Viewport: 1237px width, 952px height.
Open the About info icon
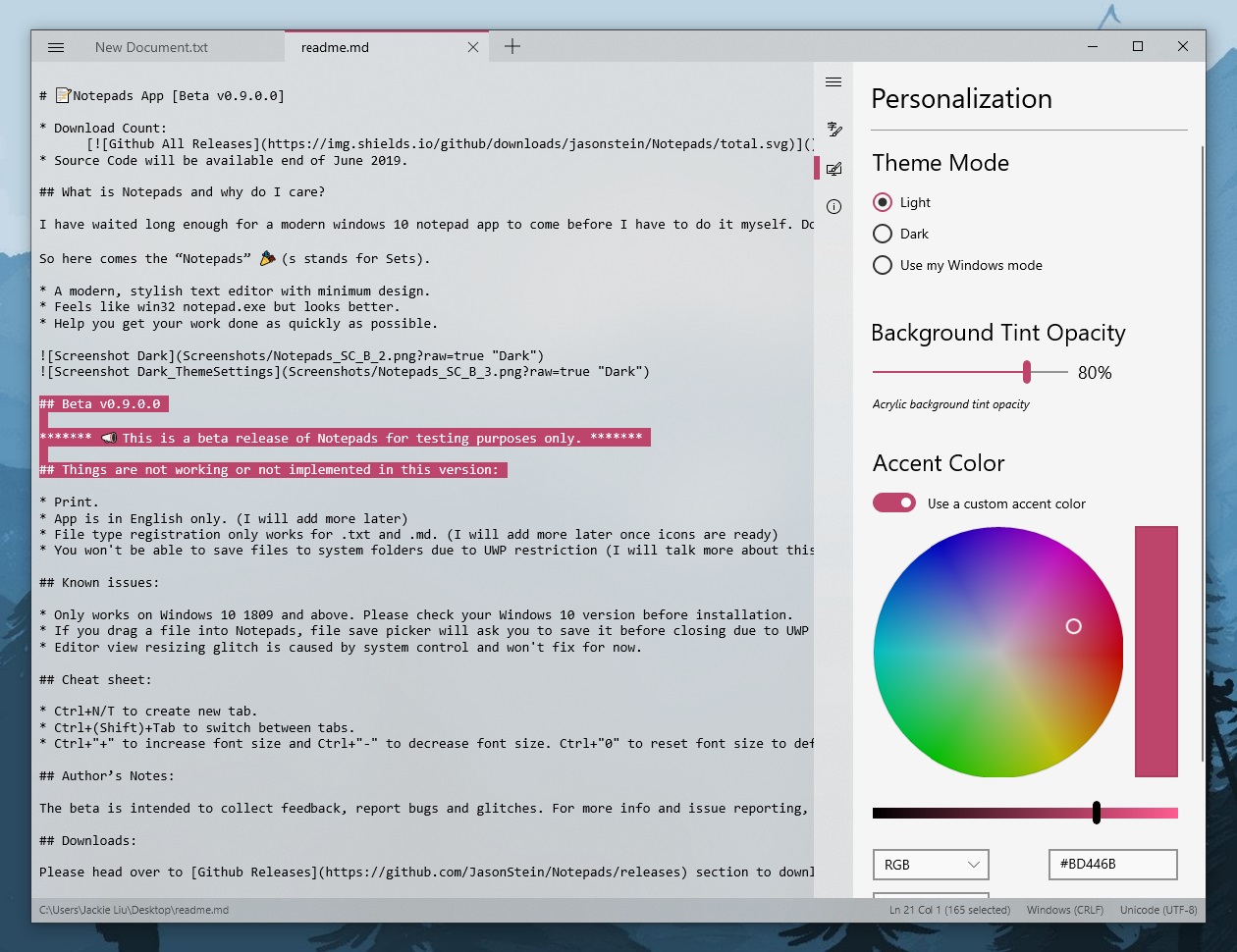click(x=834, y=207)
